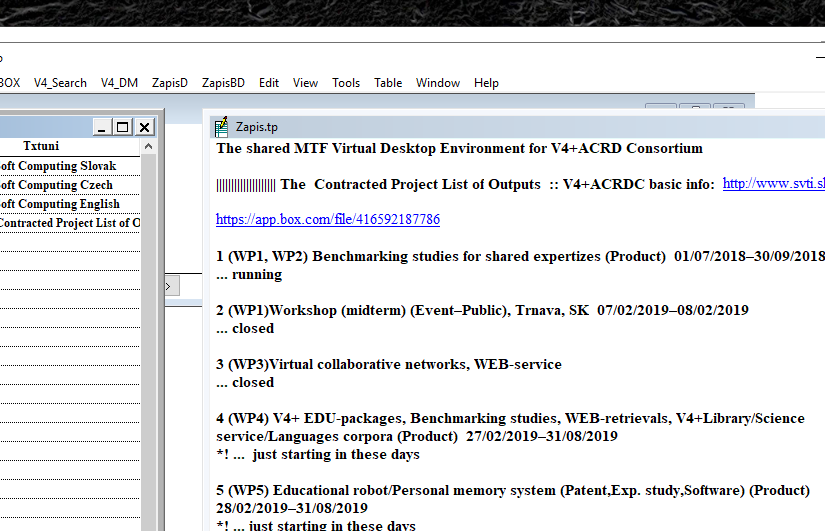Screen dimensions: 825x531
Task: Open the Table menu
Action: pyautogui.click(x=388, y=83)
